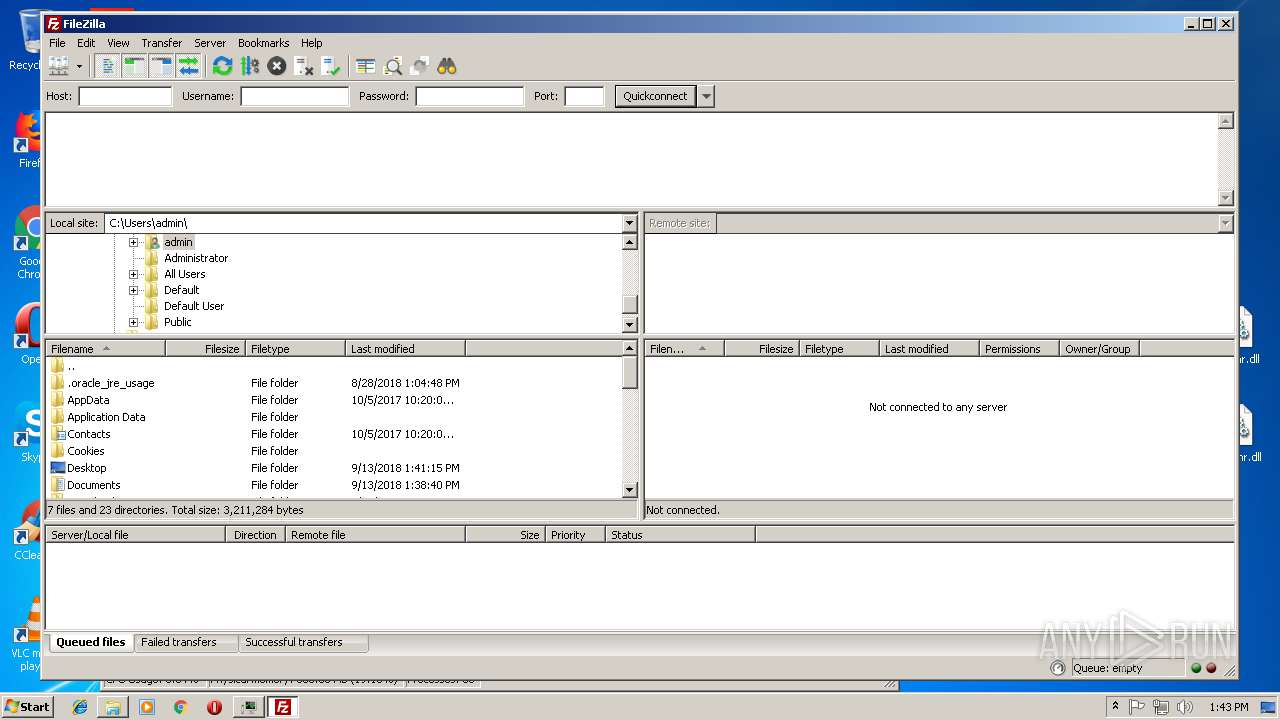This screenshot has width=1280, height=720.
Task: Select the Documents folder row
Action: click(x=334, y=485)
